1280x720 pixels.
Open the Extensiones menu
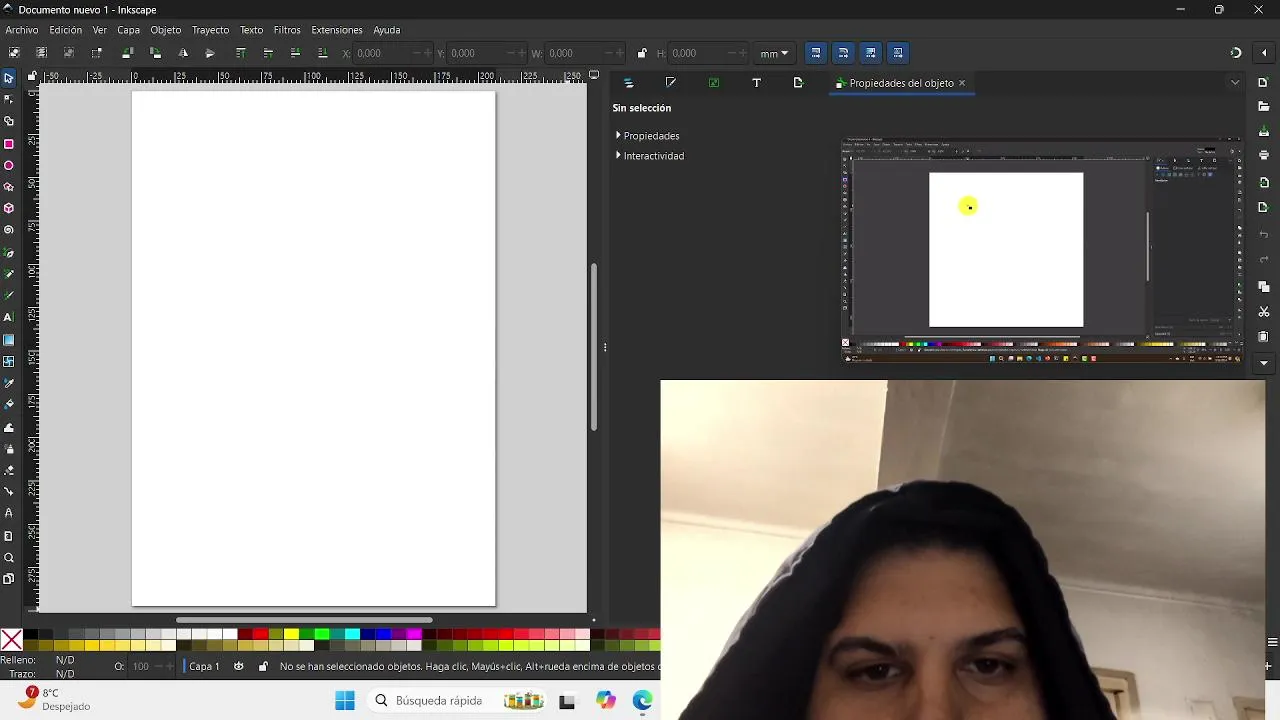tap(337, 30)
